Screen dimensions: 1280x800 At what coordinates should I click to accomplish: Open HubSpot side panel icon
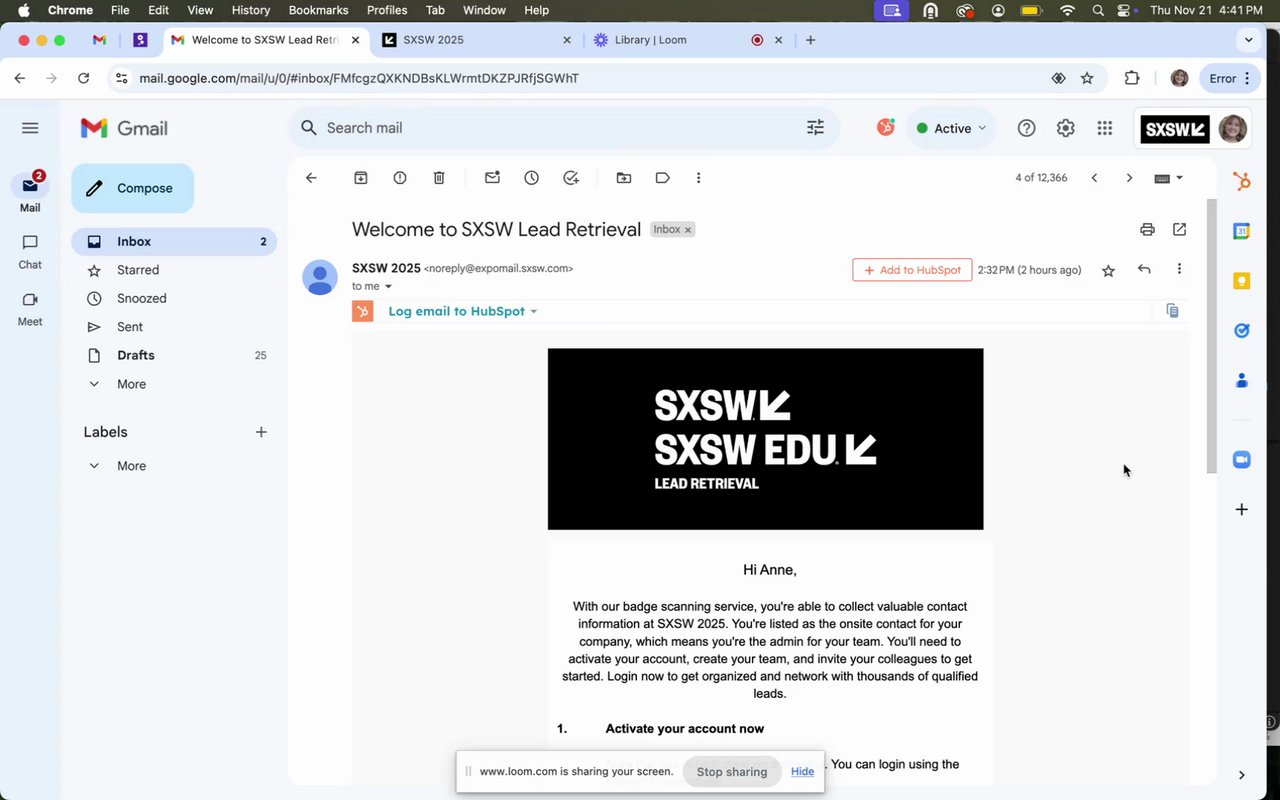[x=1242, y=181]
